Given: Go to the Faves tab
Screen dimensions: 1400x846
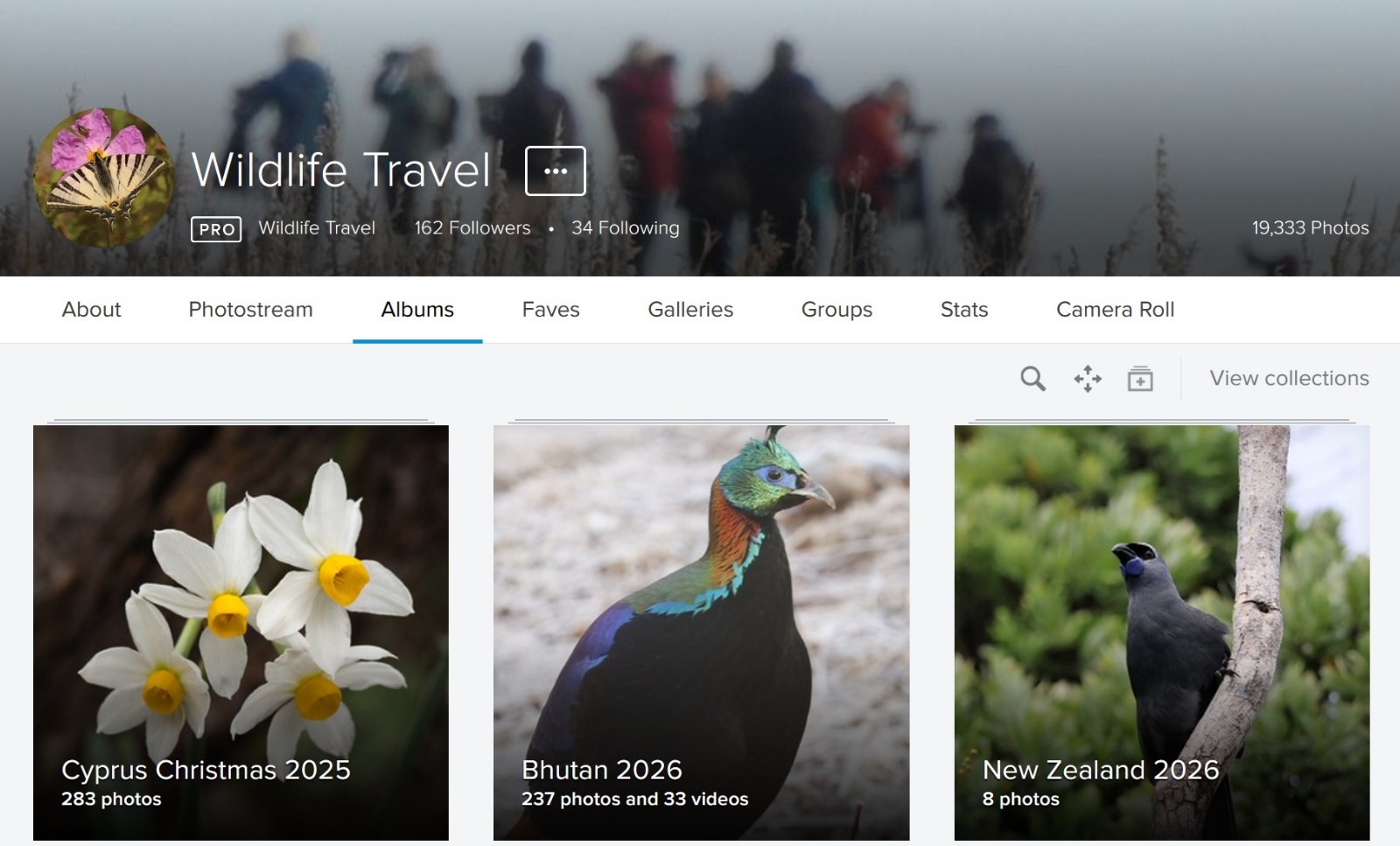Looking at the screenshot, I should (x=550, y=310).
